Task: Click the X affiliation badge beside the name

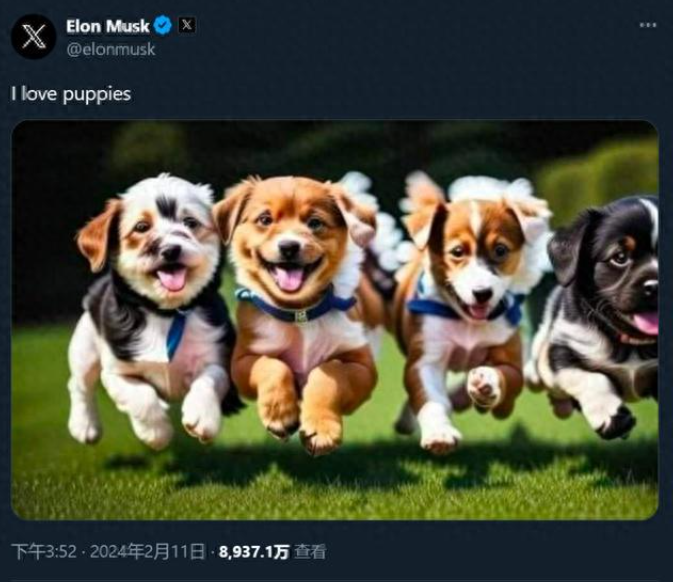Action: coord(187,25)
